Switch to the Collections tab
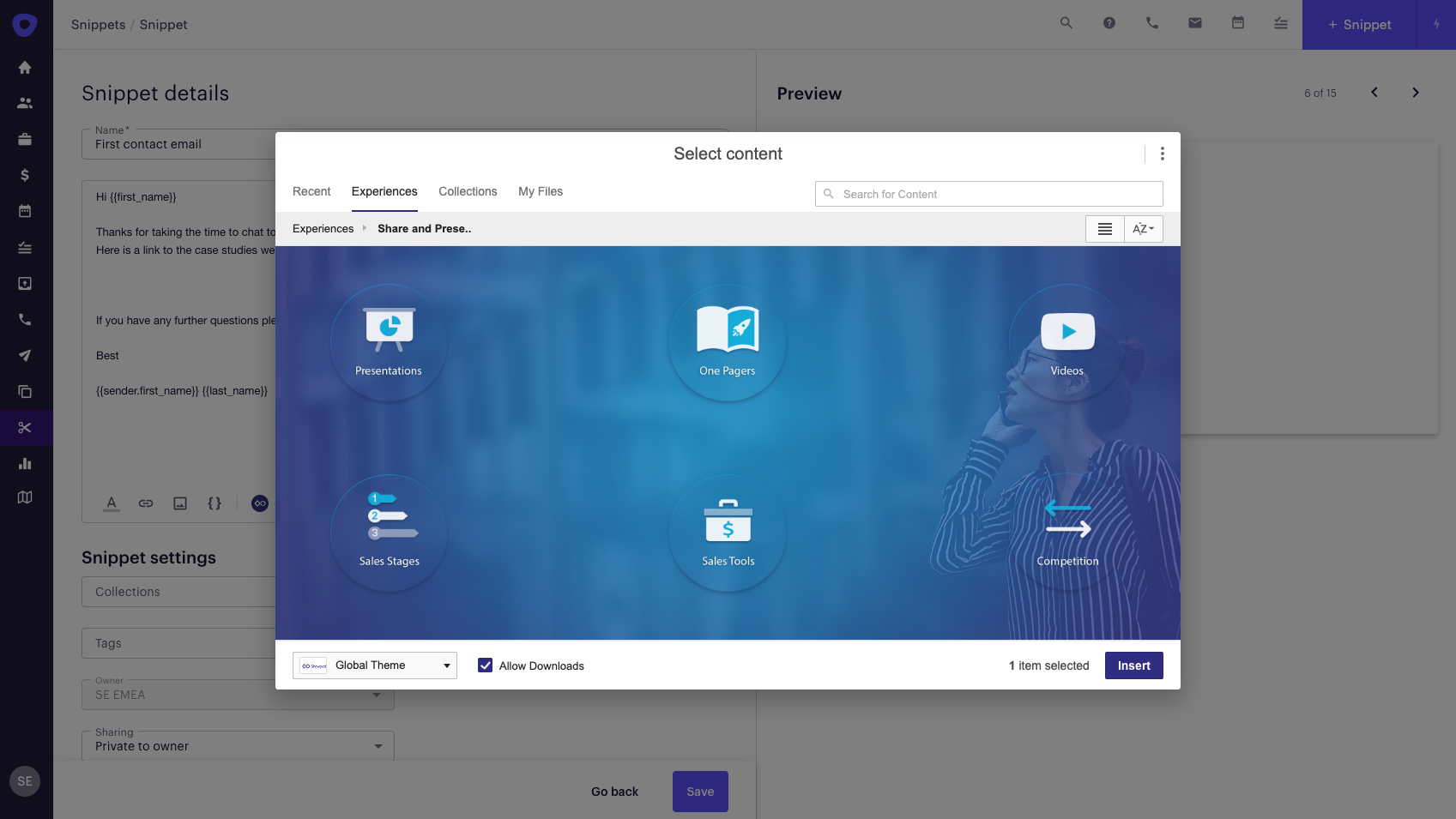Image resolution: width=1456 pixels, height=819 pixels. (468, 191)
